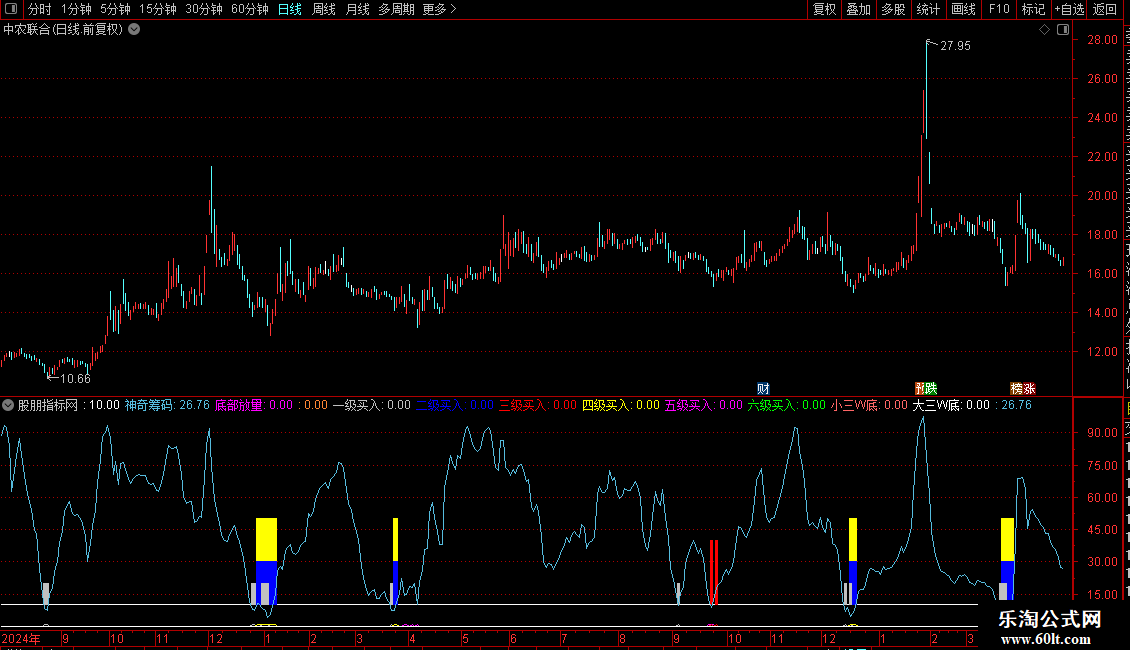Open 多周期 multi-period view

396,9
